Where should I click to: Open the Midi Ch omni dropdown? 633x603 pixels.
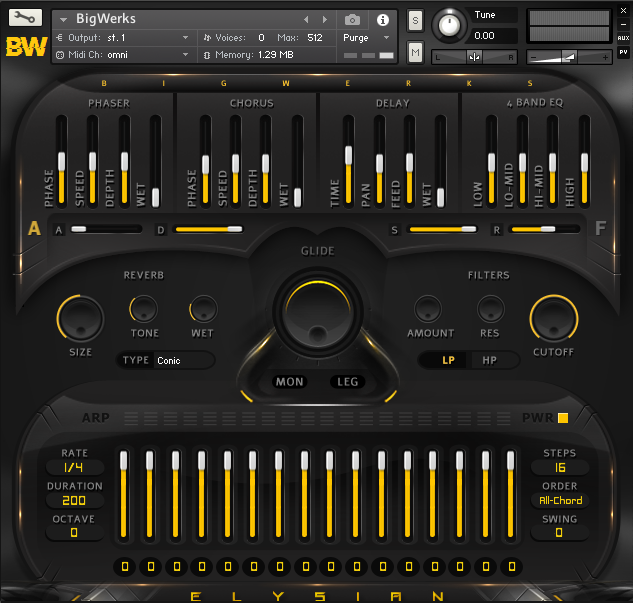click(185, 54)
